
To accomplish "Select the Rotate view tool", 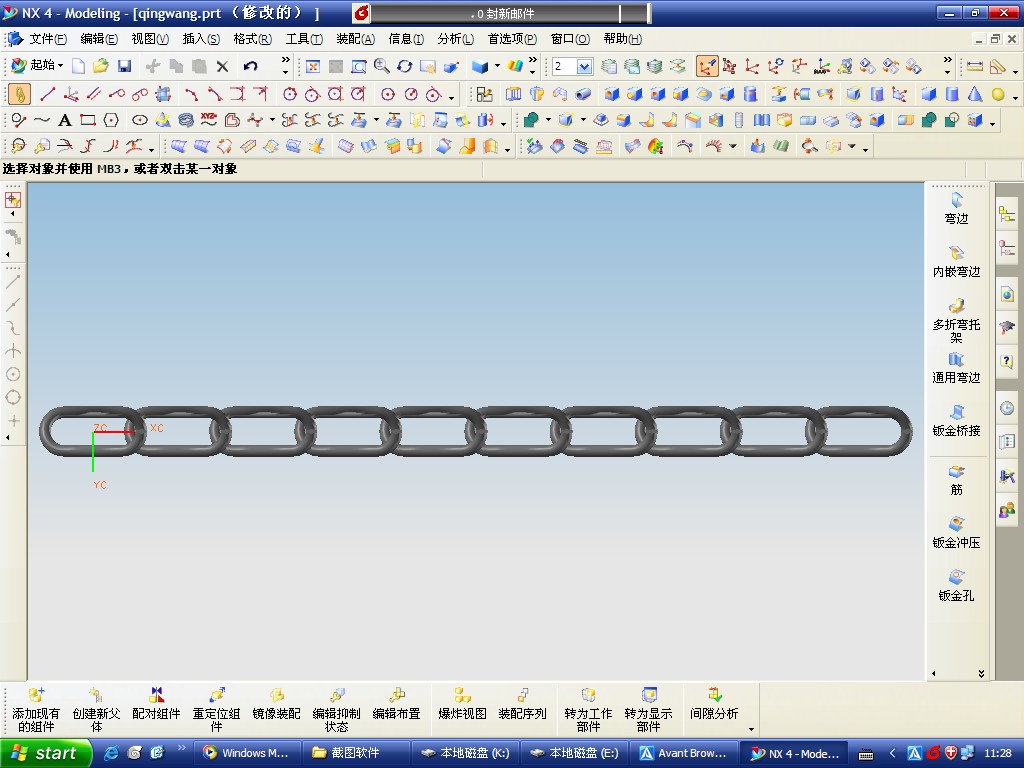I will [404, 66].
